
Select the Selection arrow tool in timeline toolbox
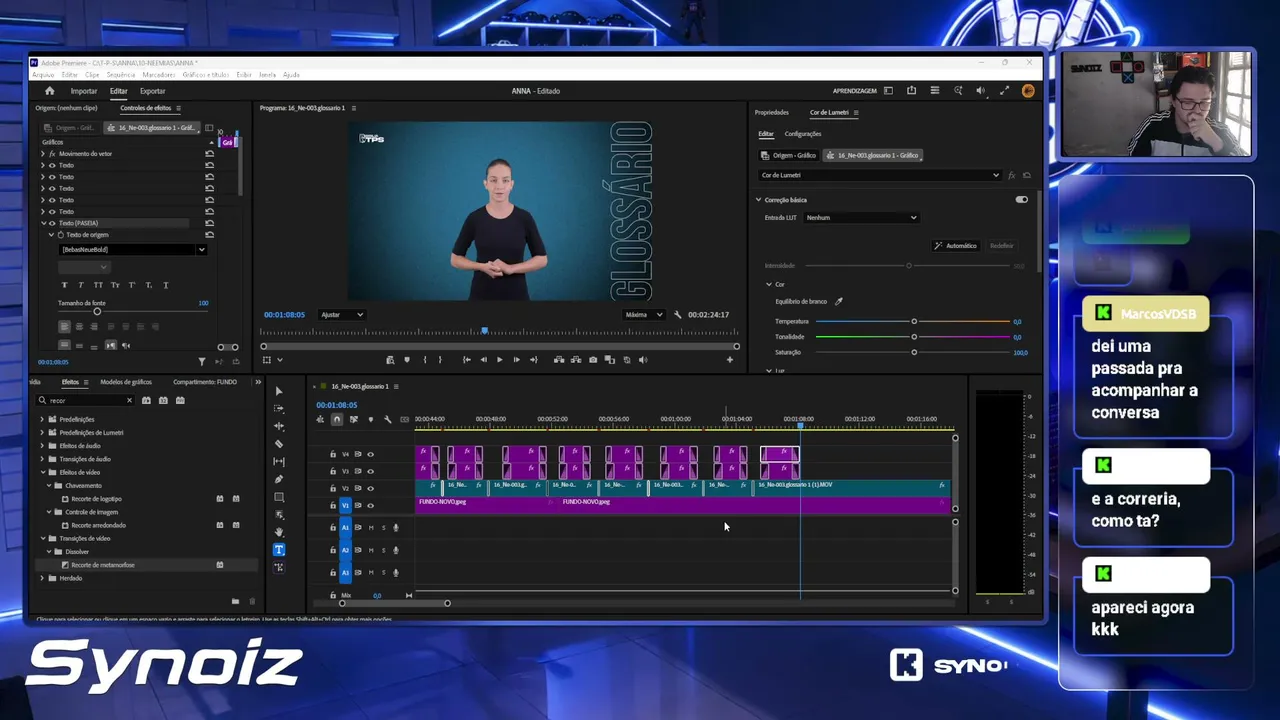coord(279,391)
